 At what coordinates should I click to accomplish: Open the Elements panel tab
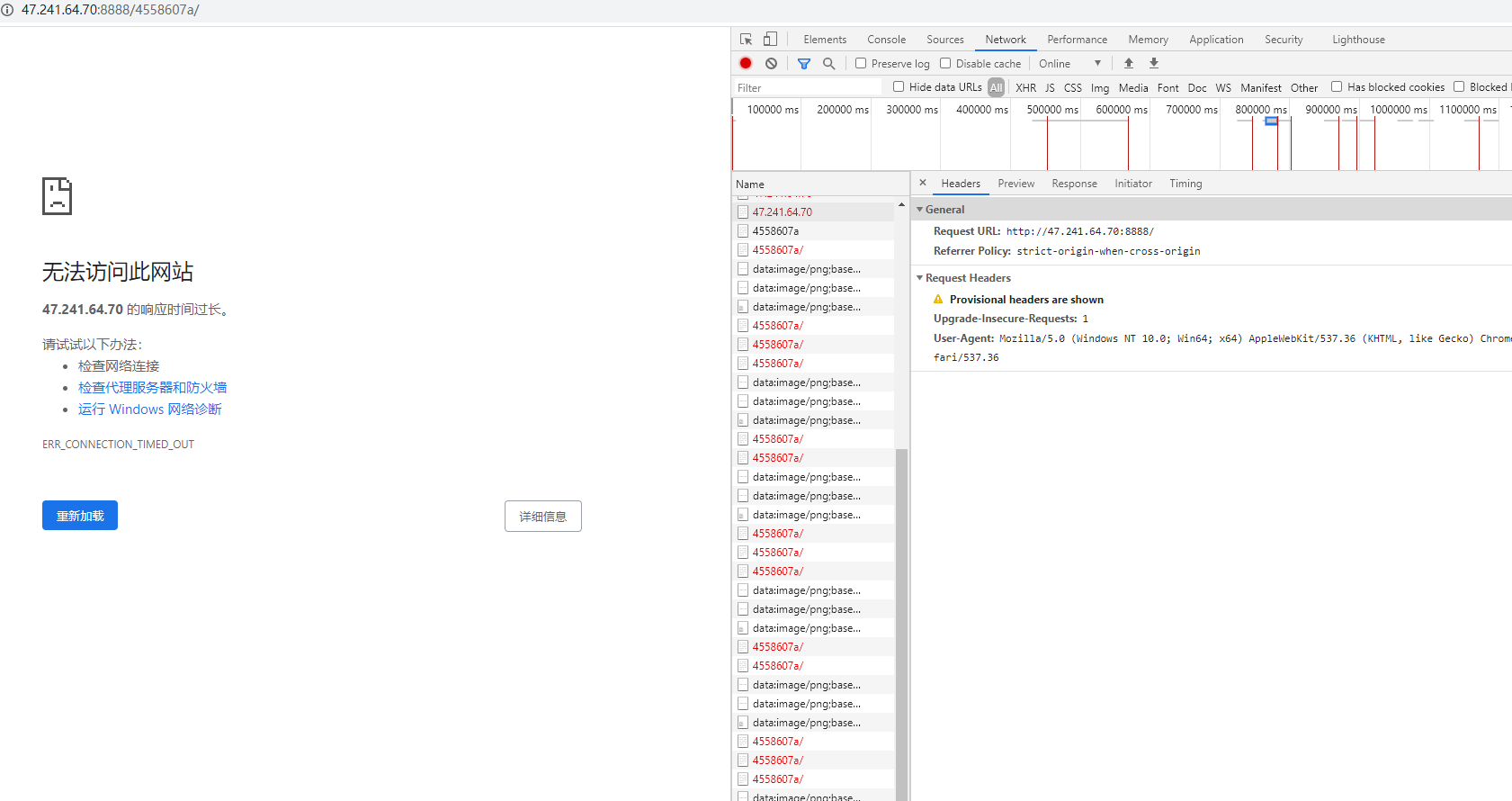[825, 40]
